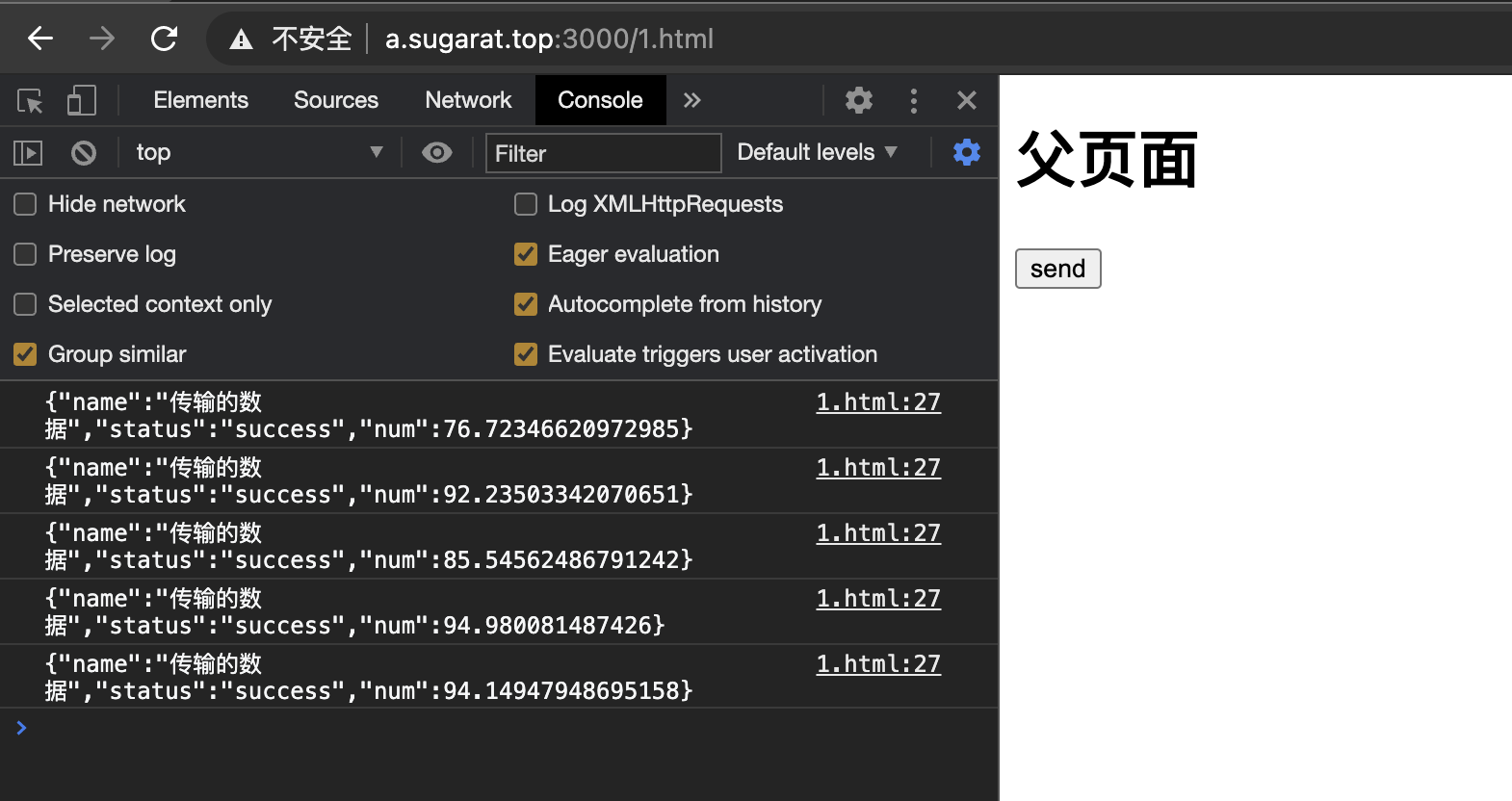Open 1.html:27 link for num 92.23 log
1512x801 pixels.
tap(878, 468)
